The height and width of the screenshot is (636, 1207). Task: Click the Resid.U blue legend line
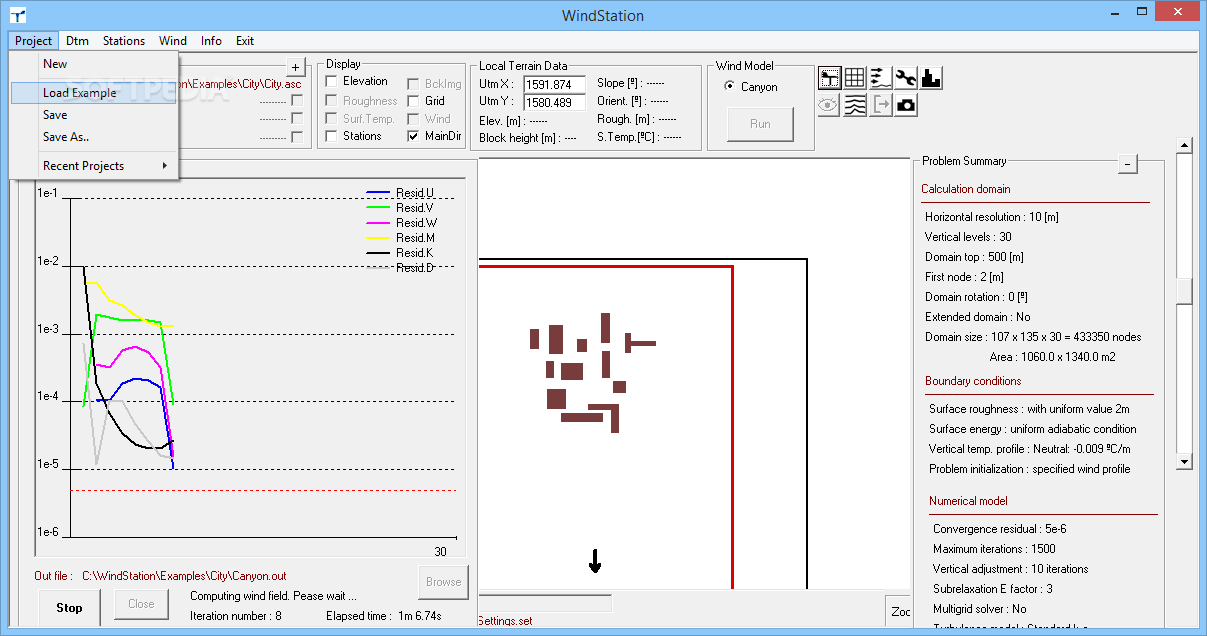coord(379,193)
